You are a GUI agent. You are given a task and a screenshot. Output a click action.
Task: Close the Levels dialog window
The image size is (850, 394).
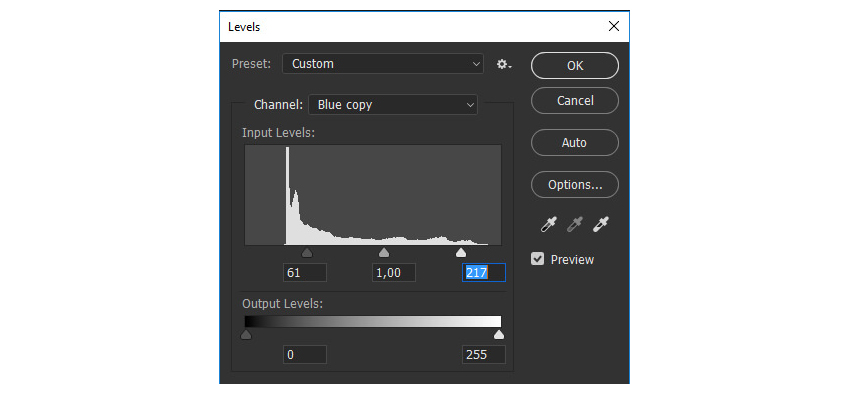coord(614,26)
